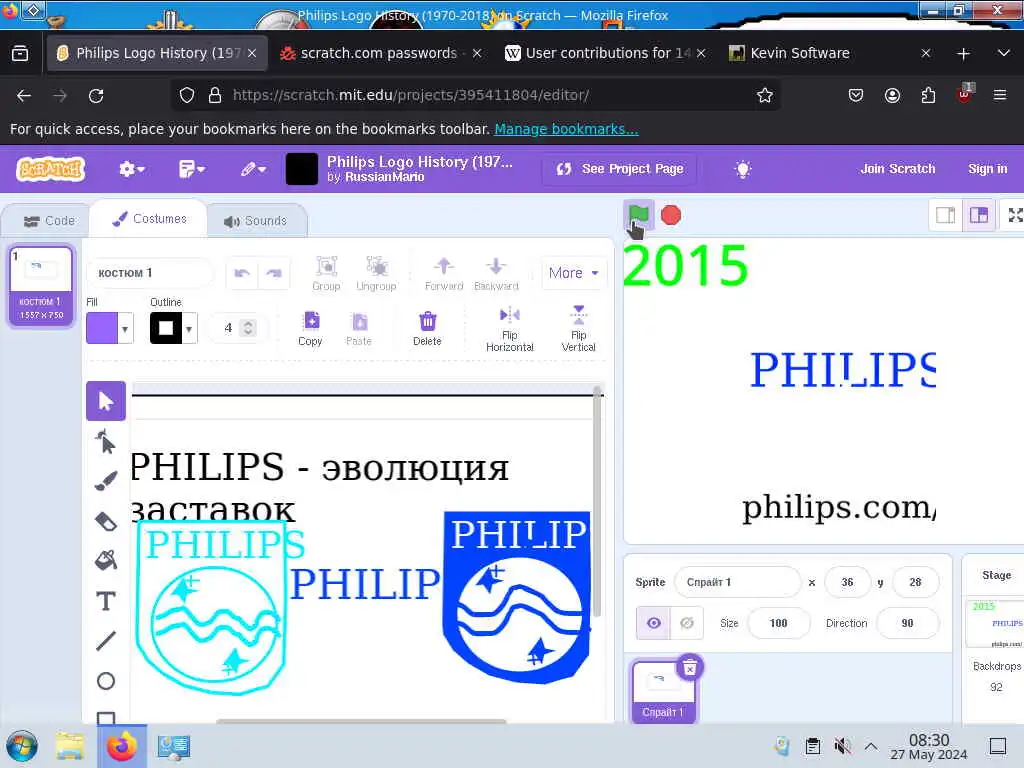Choose the Line tool
The image size is (1024, 768).
(106, 641)
